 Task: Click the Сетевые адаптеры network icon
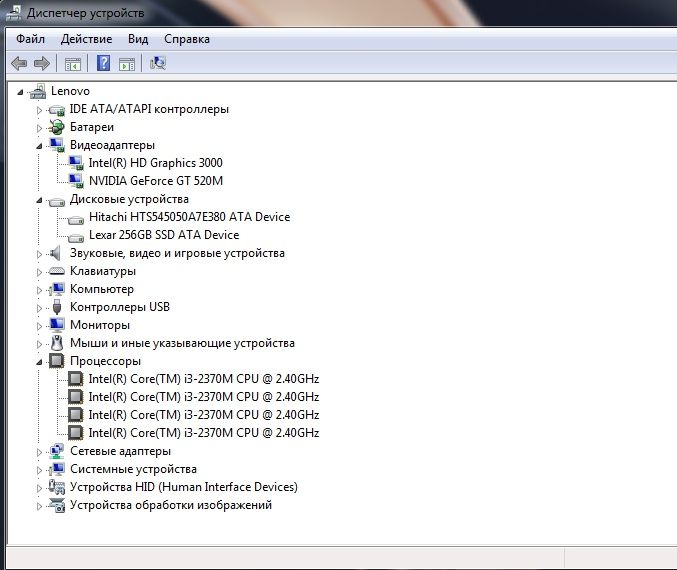coord(57,451)
